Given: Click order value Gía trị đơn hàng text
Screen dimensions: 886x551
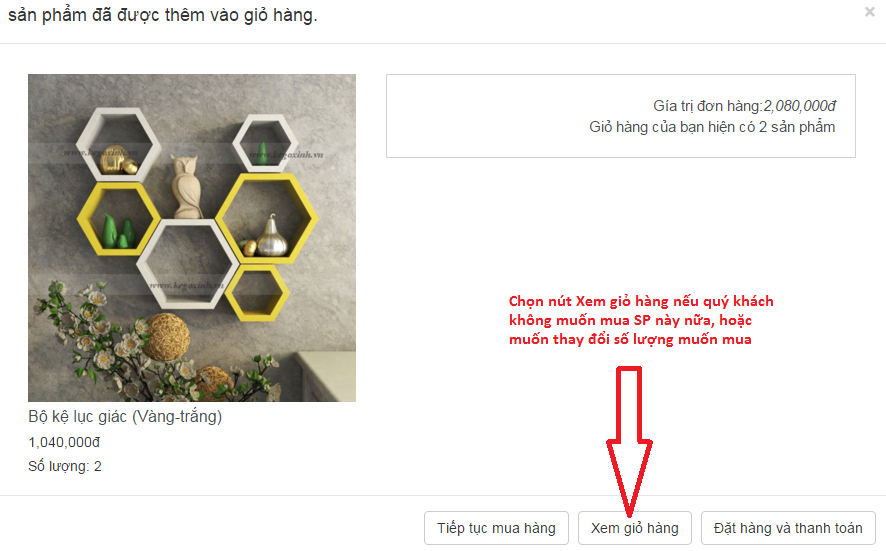Looking at the screenshot, I should pos(744,106).
